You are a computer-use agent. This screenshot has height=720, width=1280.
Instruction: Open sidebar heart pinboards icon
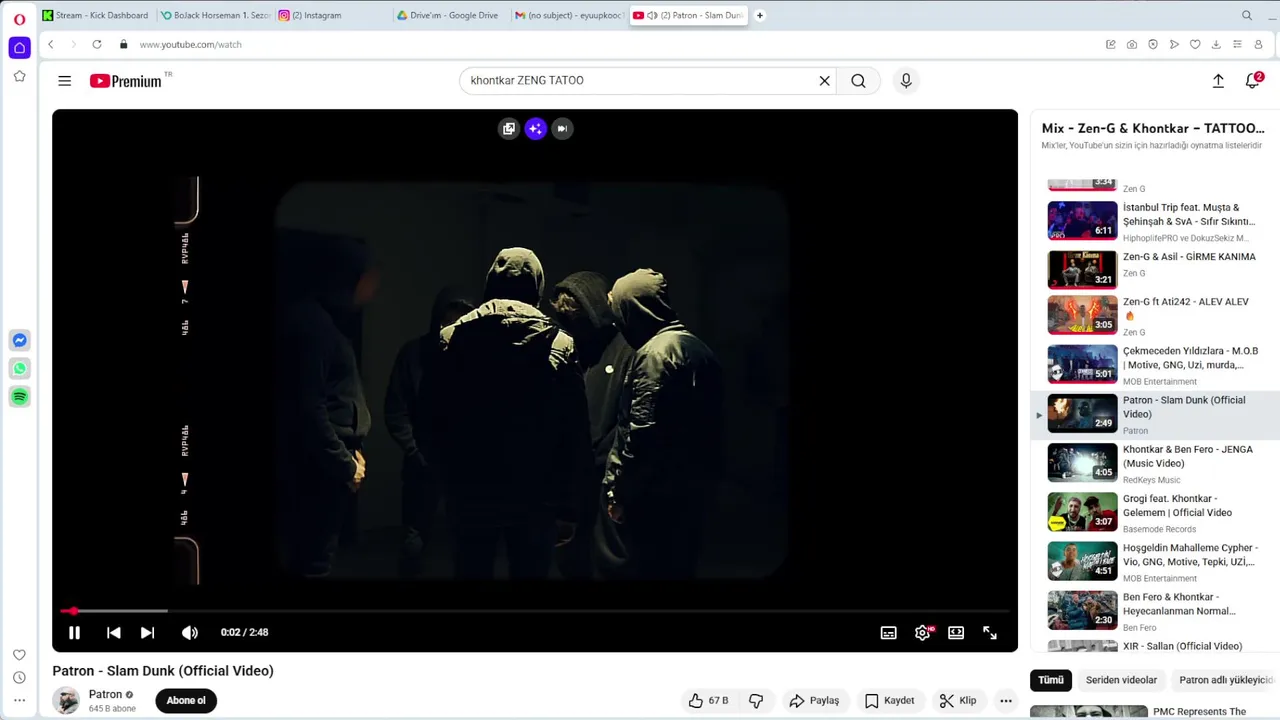tap(19, 655)
